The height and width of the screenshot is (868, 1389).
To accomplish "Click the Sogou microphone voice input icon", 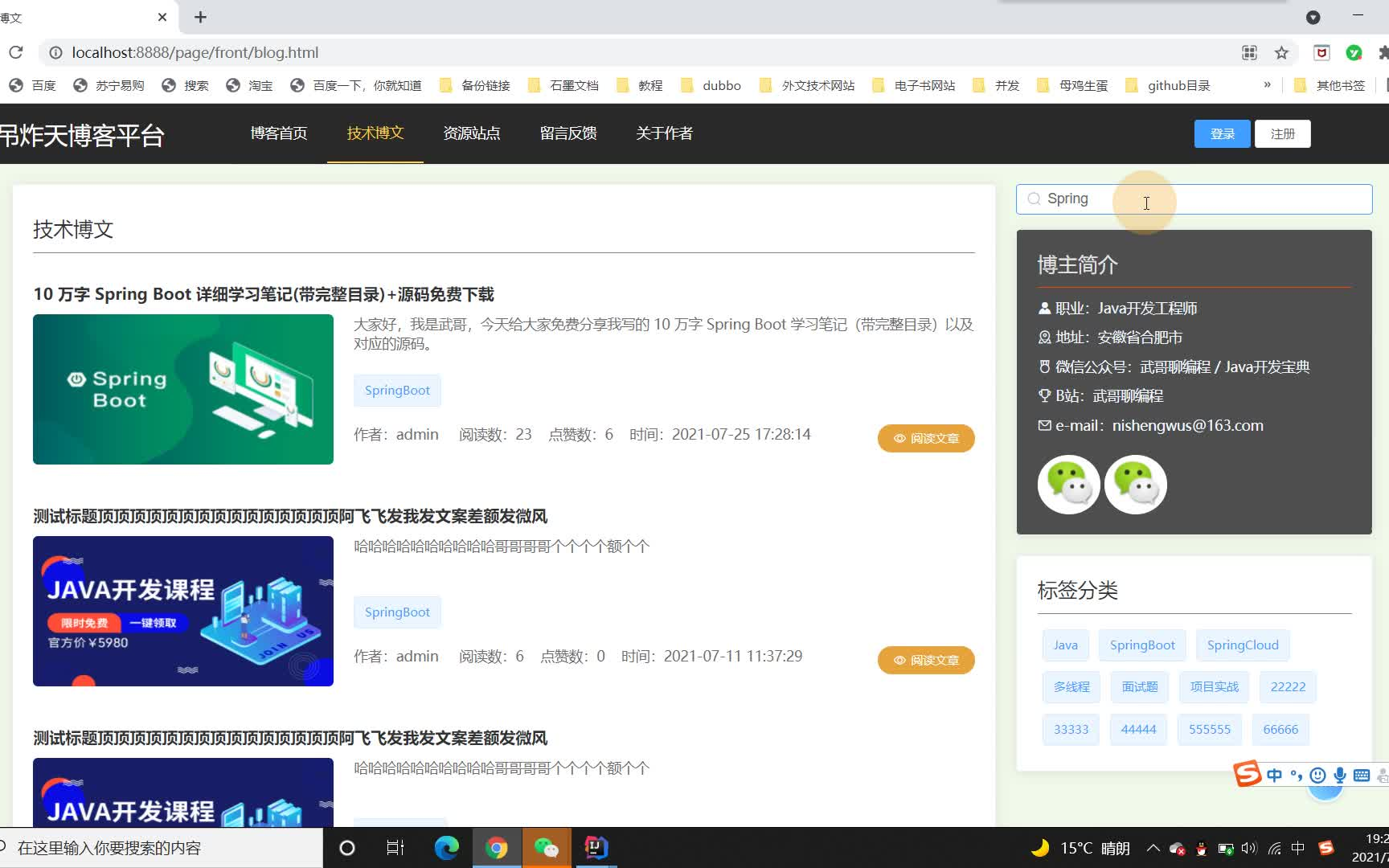I will pos(1340,776).
